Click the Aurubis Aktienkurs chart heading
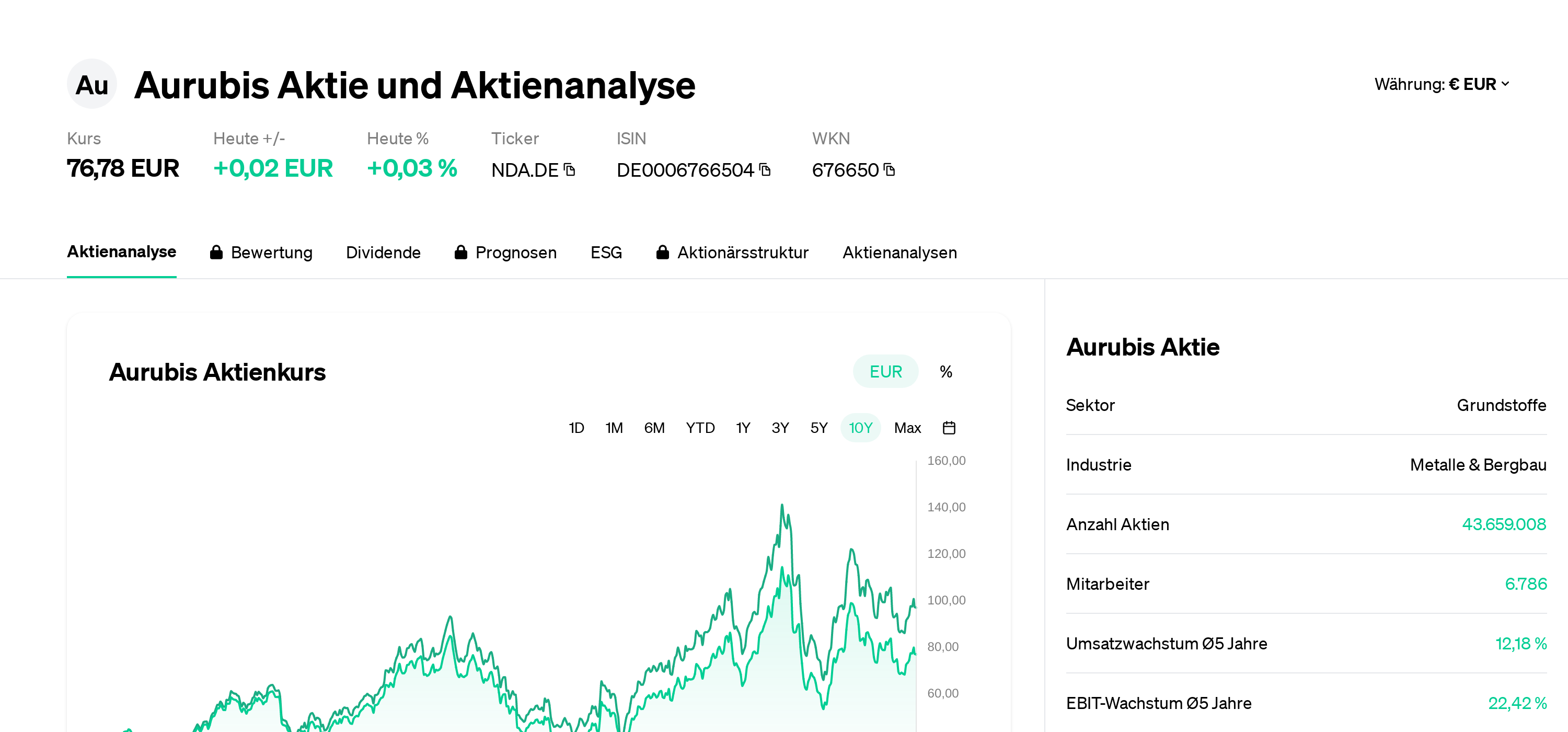The width and height of the screenshot is (1568, 732). point(217,371)
